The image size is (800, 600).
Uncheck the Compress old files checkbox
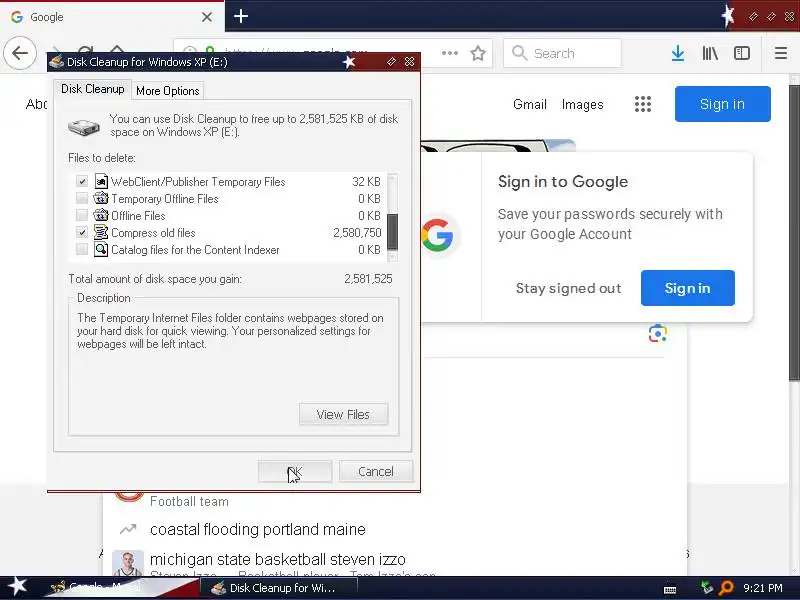pos(82,233)
